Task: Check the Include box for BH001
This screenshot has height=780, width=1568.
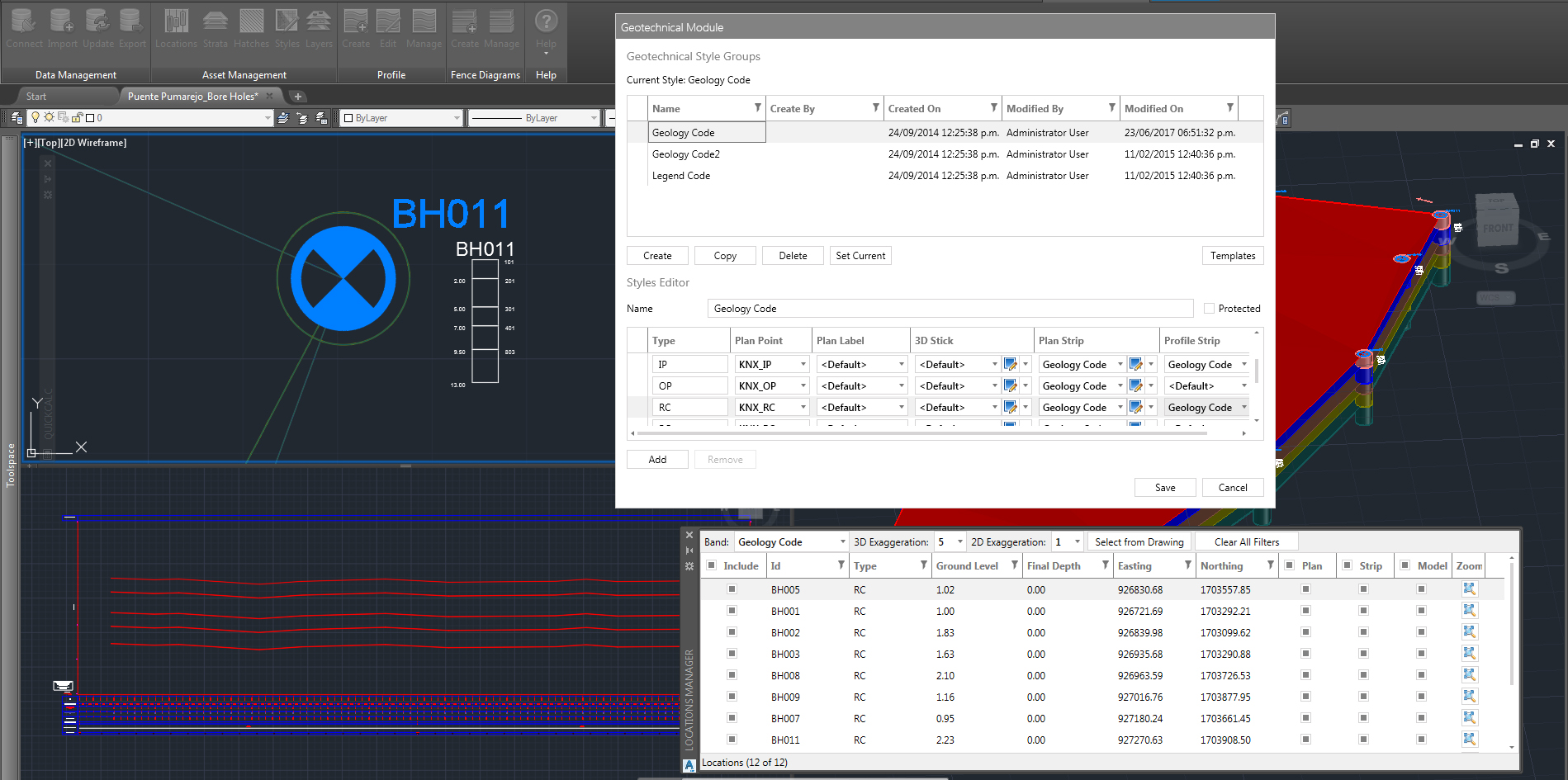Action: click(732, 611)
